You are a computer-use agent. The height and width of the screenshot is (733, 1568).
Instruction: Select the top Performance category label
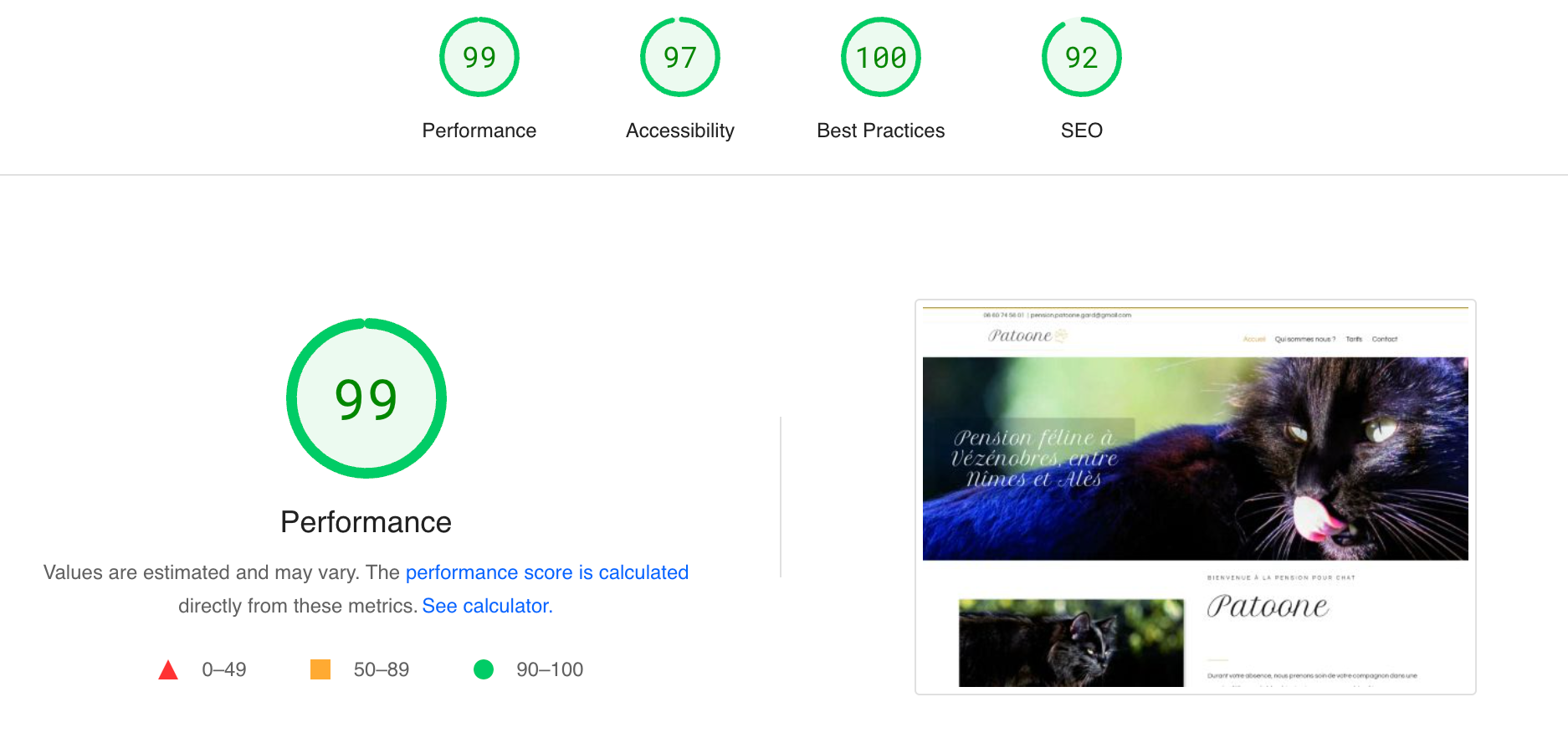[x=479, y=131]
